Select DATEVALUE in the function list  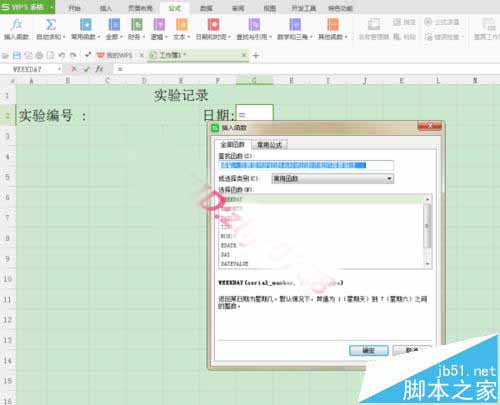tap(234, 264)
